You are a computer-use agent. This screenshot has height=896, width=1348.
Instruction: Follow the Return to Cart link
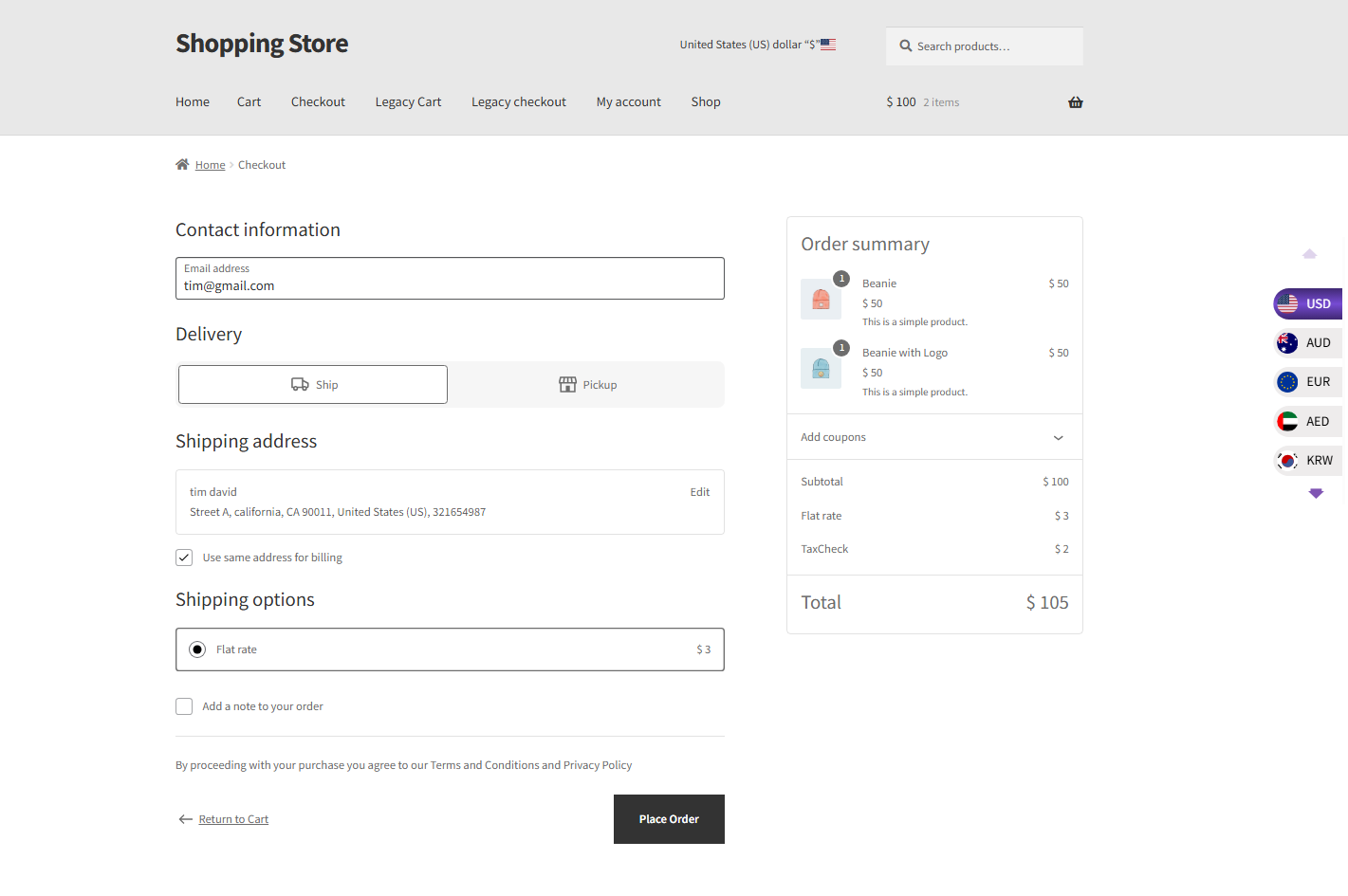pos(233,819)
